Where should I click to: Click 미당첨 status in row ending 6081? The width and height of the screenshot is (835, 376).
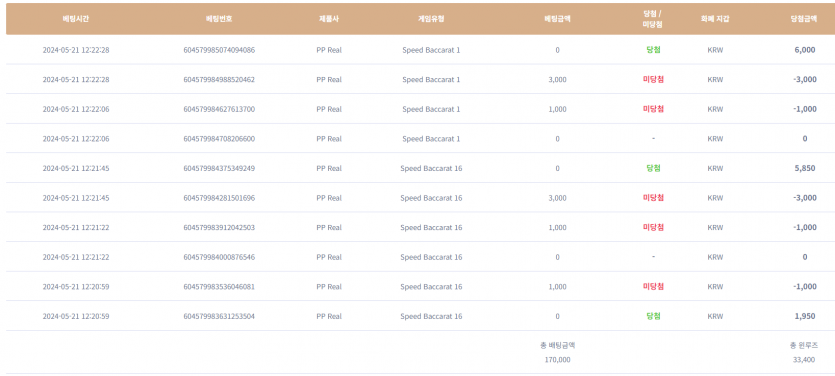coord(653,287)
